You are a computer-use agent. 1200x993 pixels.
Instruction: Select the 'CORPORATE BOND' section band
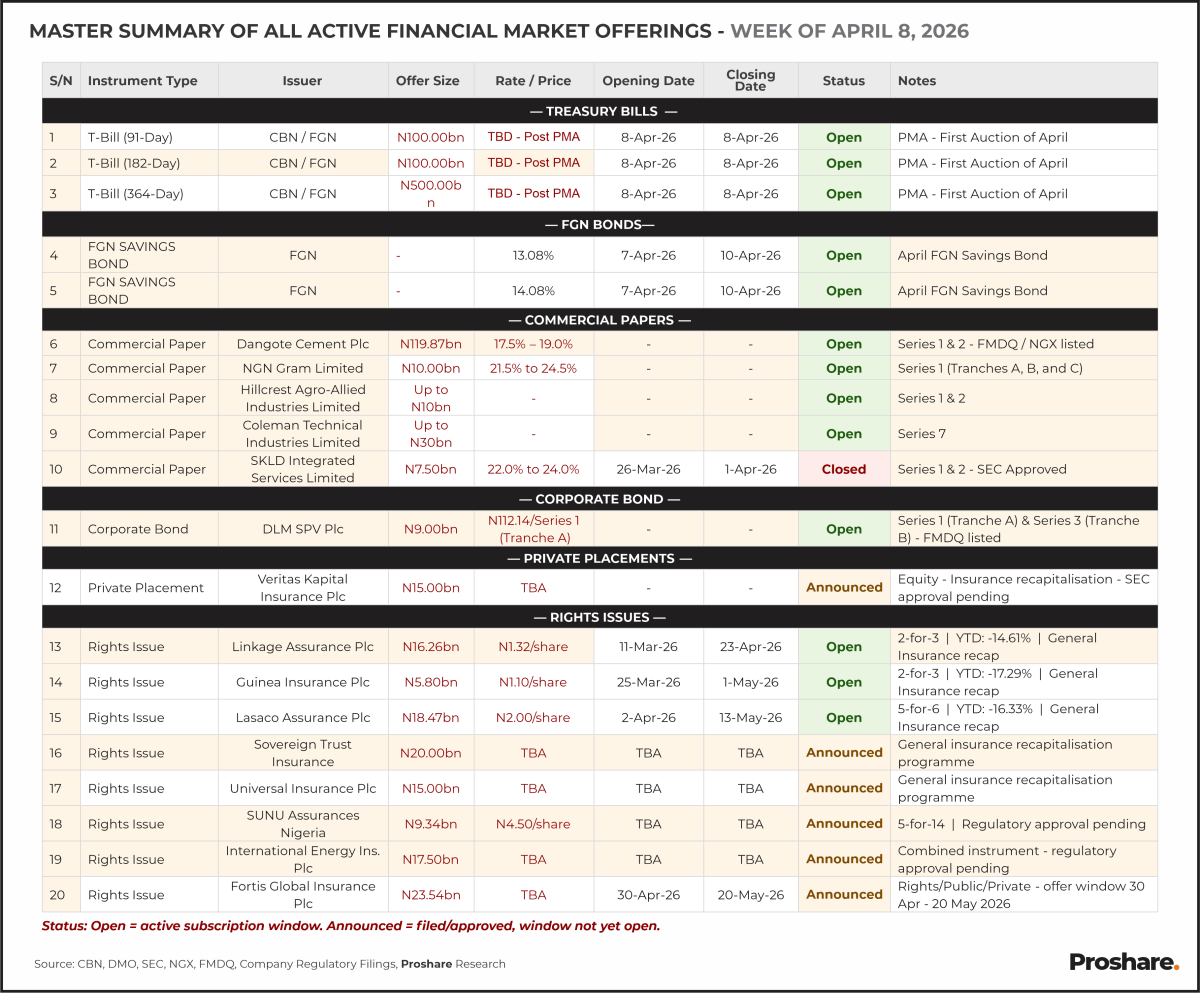pyautogui.click(x=600, y=498)
